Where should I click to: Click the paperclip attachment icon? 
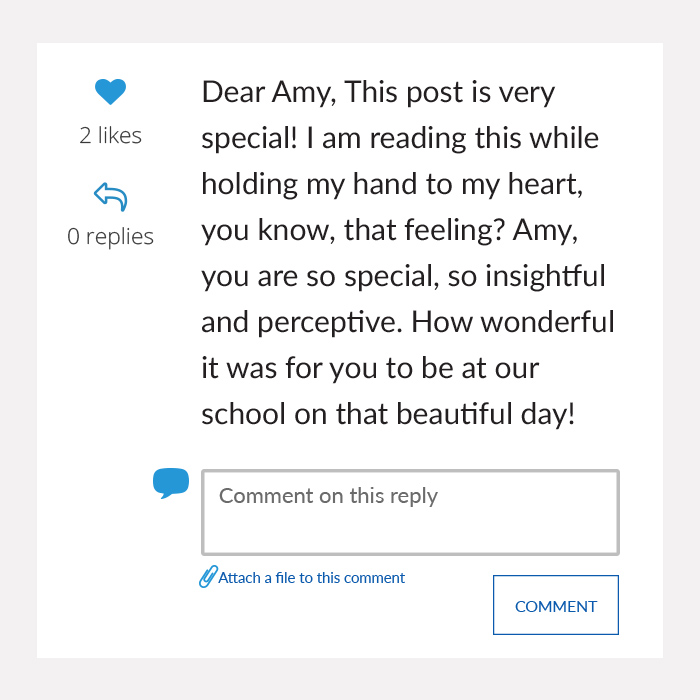point(208,576)
